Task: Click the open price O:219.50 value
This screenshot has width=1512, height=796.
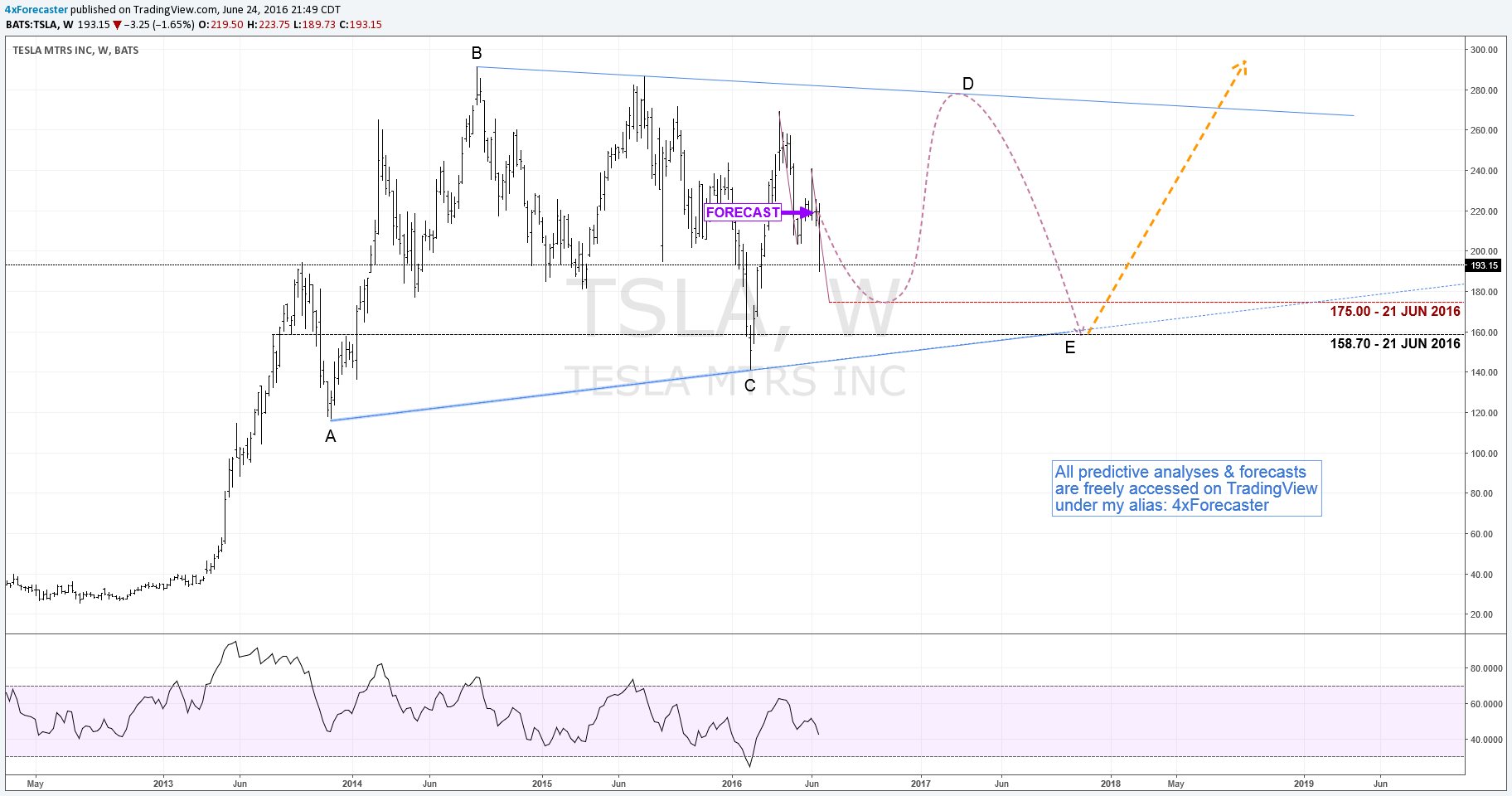Action: (x=221, y=25)
